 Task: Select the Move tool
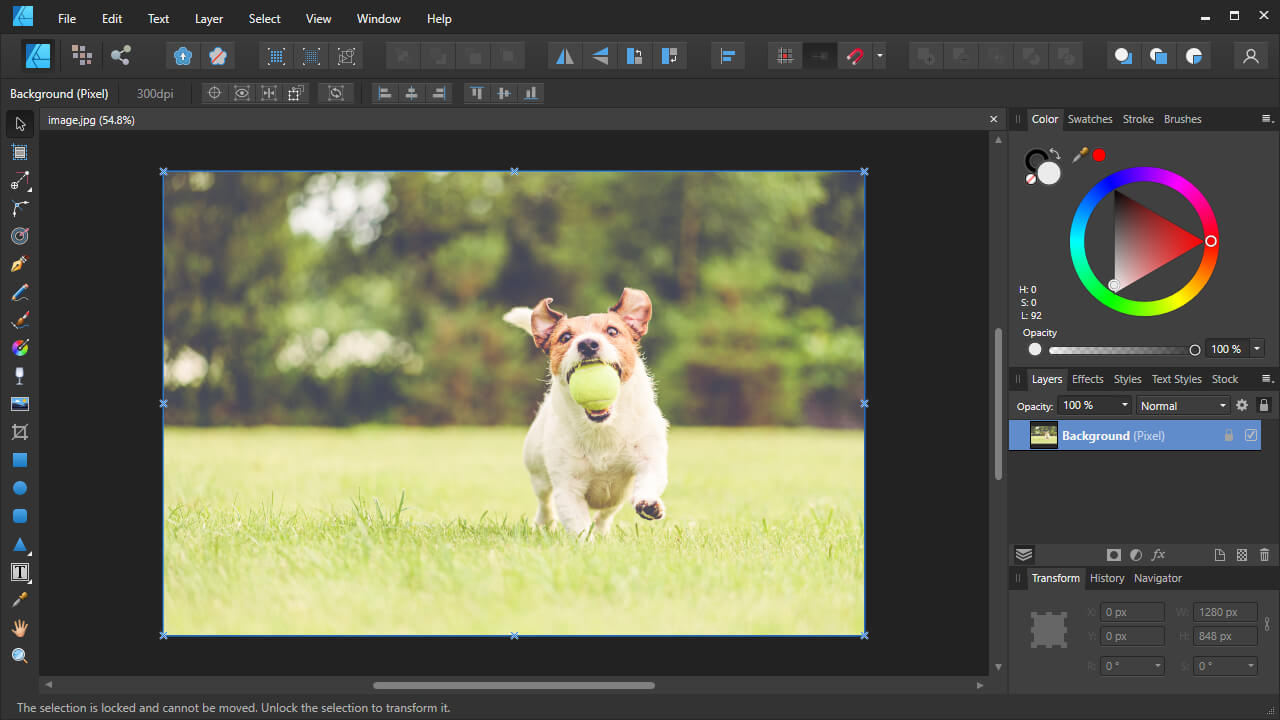coord(20,124)
